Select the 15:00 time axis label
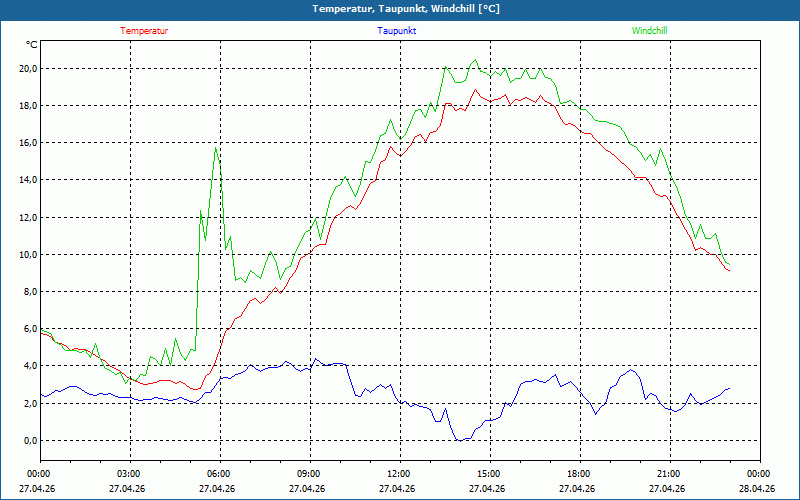 (488, 474)
